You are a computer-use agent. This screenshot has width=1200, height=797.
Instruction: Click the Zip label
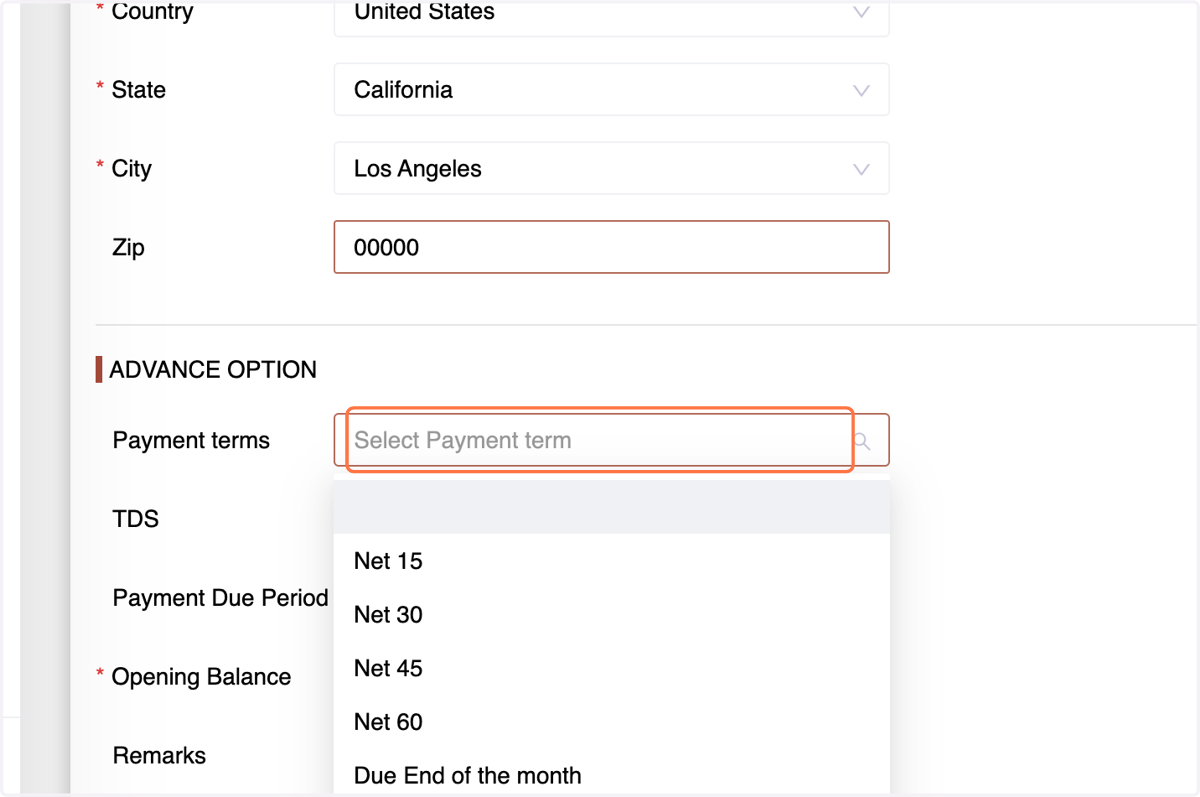coord(129,247)
